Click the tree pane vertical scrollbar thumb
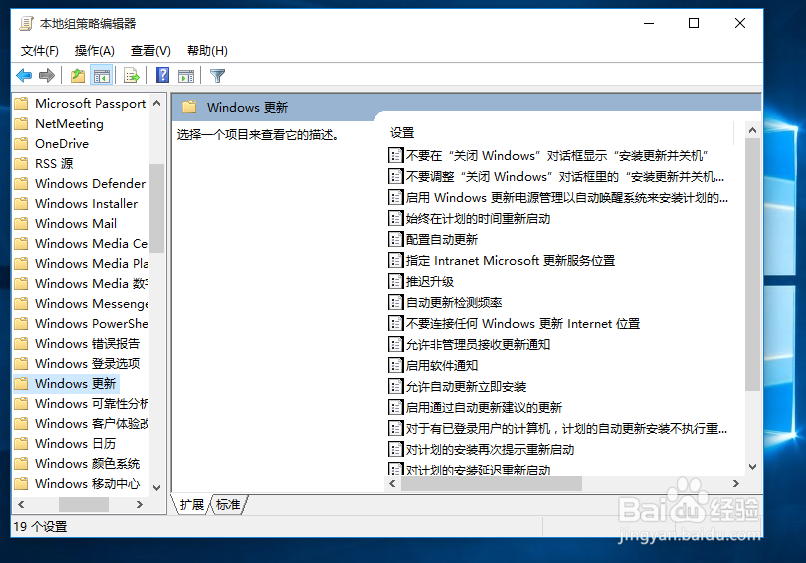This screenshot has height=563, width=806. [157, 208]
